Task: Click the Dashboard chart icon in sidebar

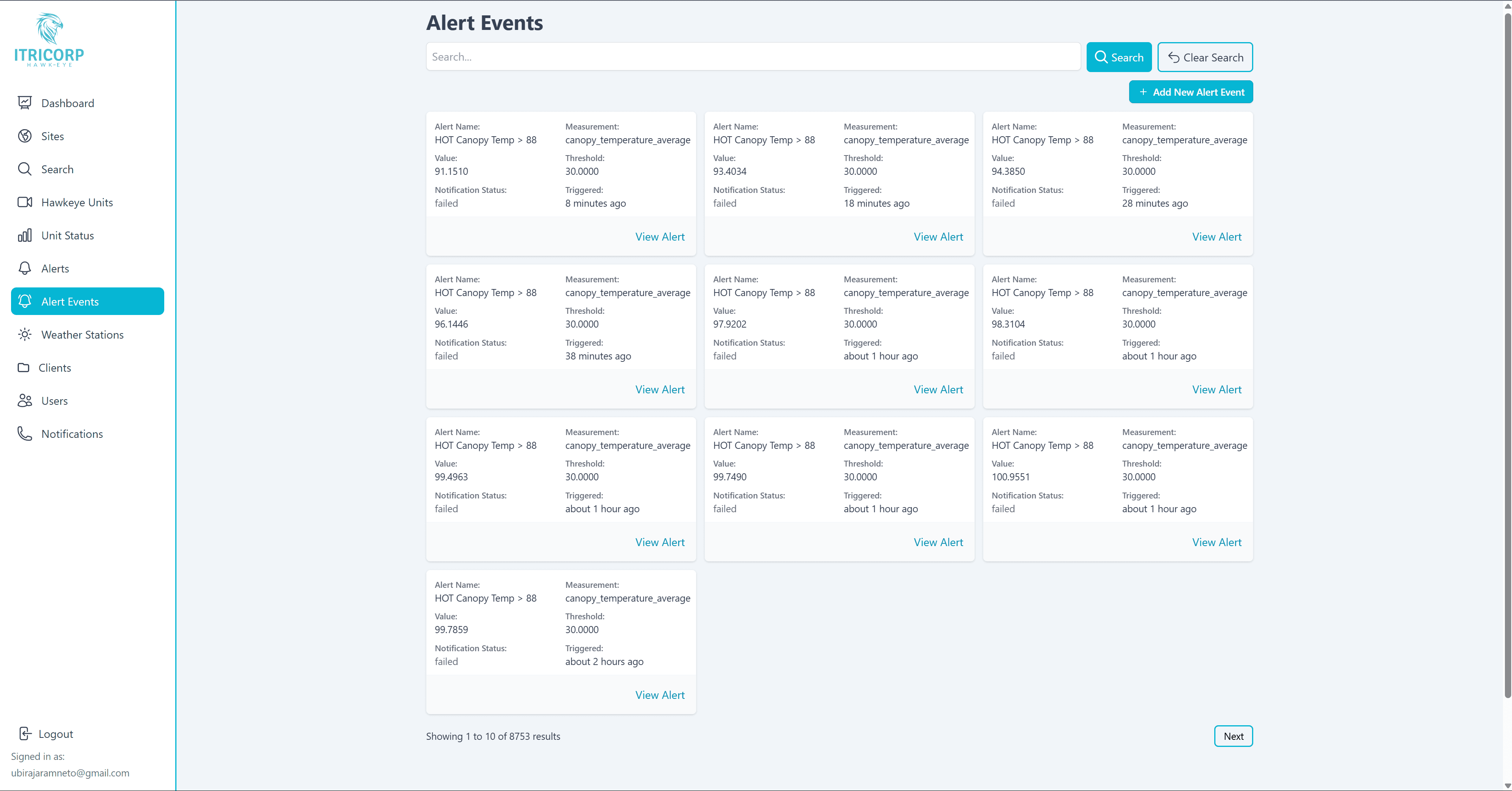Action: tap(25, 103)
